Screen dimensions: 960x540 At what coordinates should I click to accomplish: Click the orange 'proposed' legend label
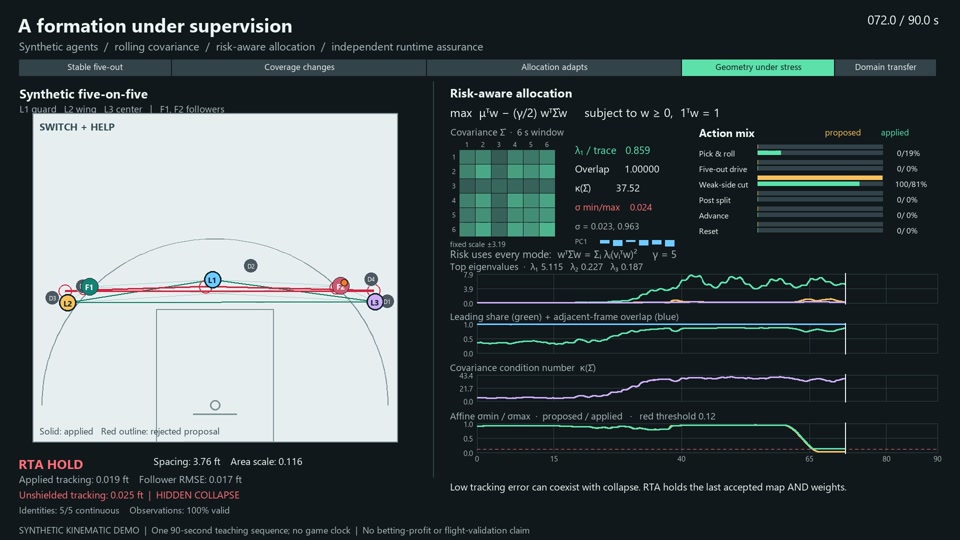click(x=842, y=133)
